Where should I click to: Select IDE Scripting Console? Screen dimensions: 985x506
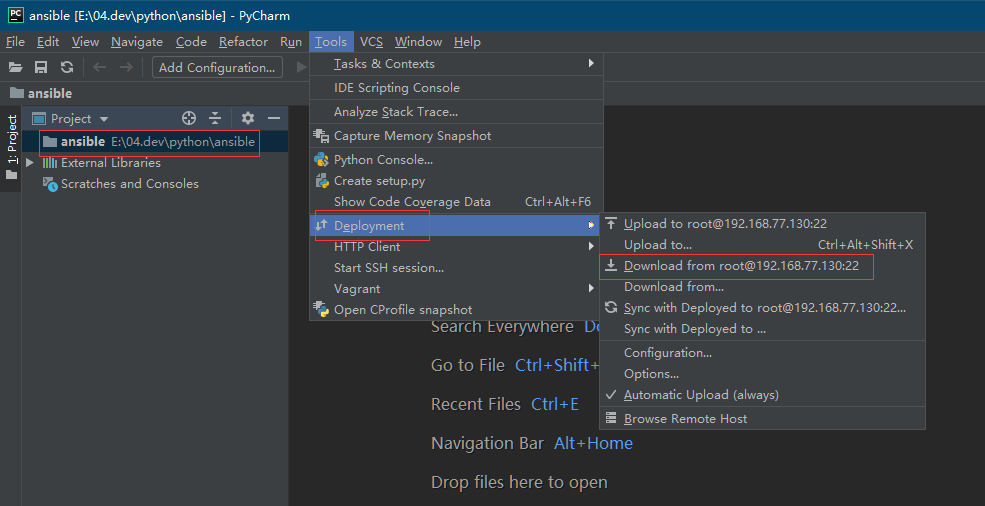(456, 88)
